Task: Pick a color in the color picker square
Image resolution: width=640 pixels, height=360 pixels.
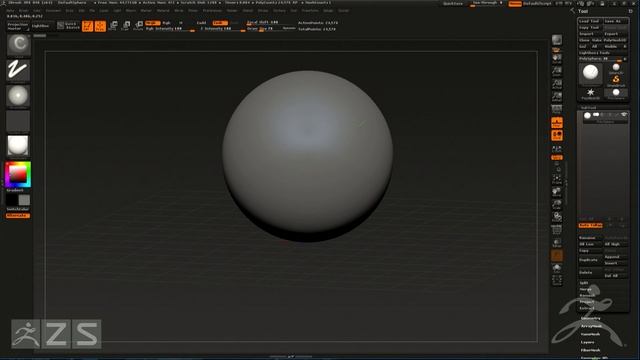Action: (18, 175)
